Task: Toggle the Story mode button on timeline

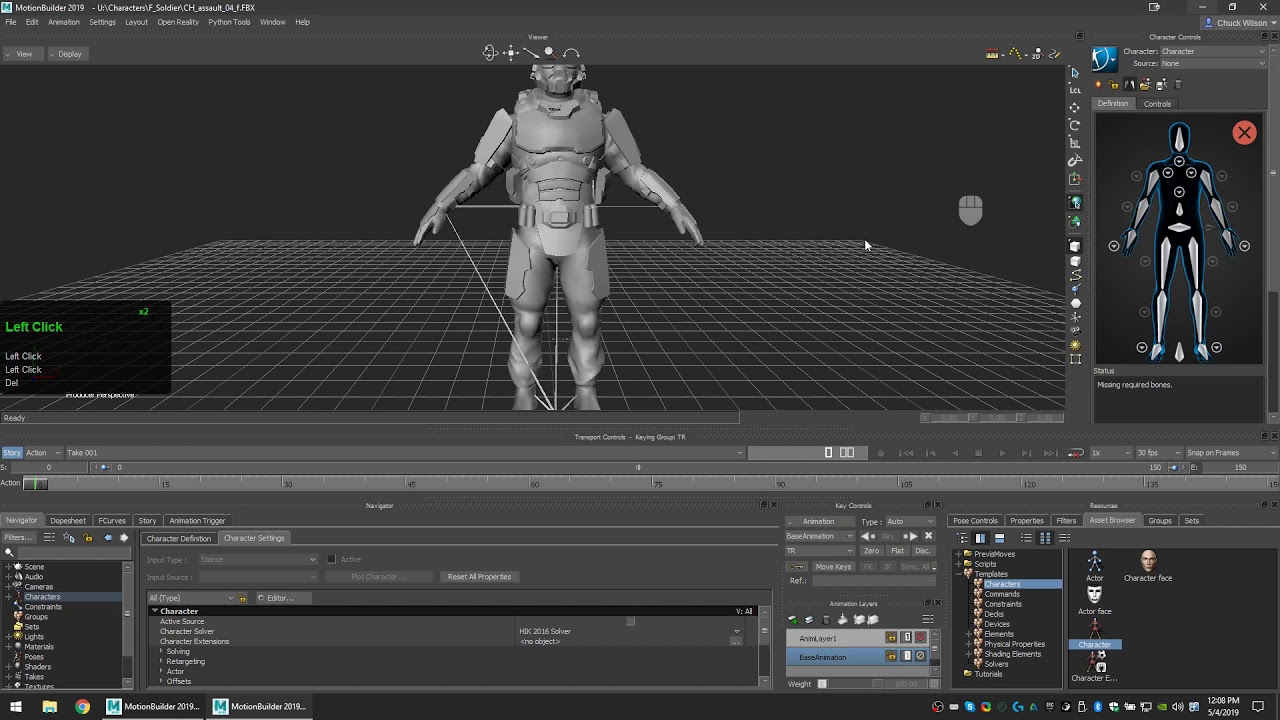Action: [12, 453]
